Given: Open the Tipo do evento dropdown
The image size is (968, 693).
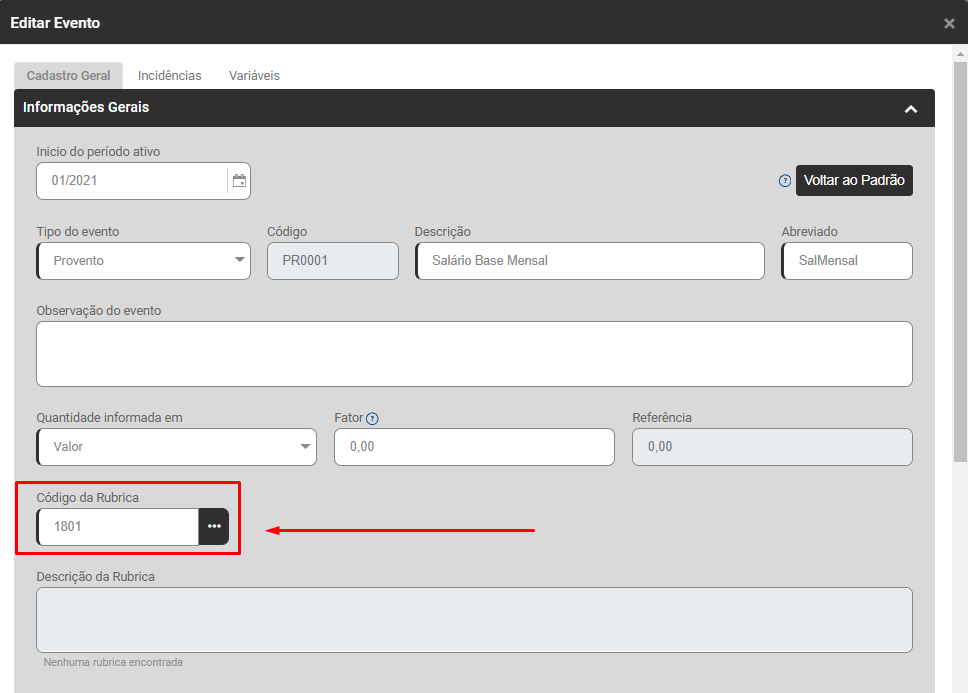Looking at the screenshot, I should click(x=143, y=261).
